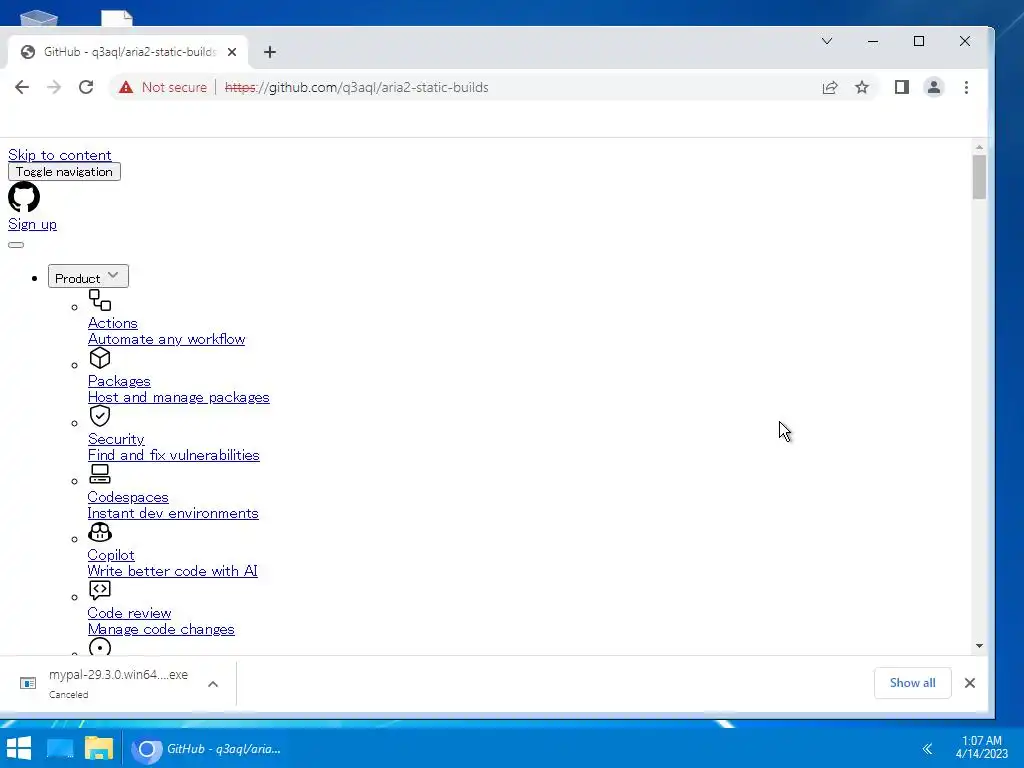Open a new browser tab with plus

tap(270, 52)
